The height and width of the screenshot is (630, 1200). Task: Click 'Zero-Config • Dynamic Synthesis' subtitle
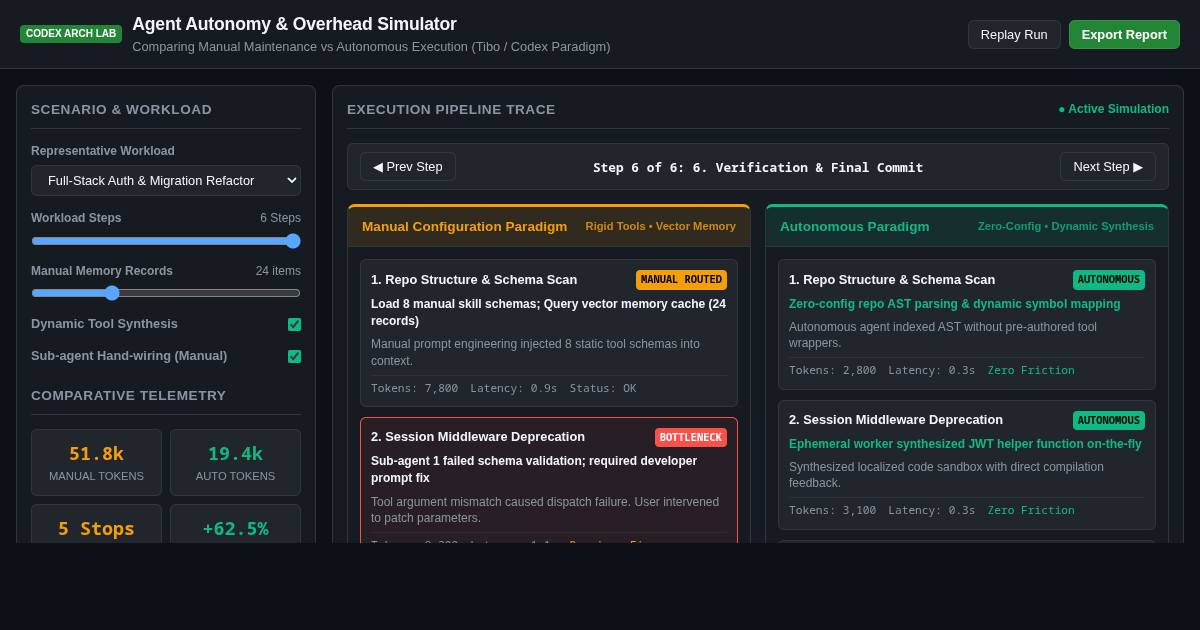(1066, 226)
